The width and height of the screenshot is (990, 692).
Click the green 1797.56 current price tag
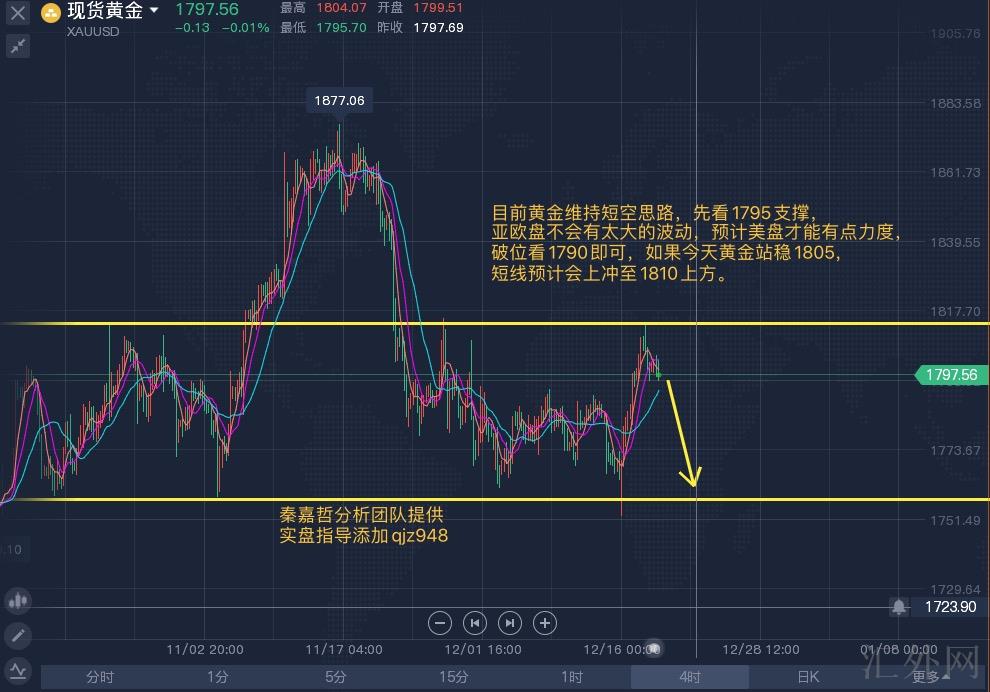(x=951, y=375)
